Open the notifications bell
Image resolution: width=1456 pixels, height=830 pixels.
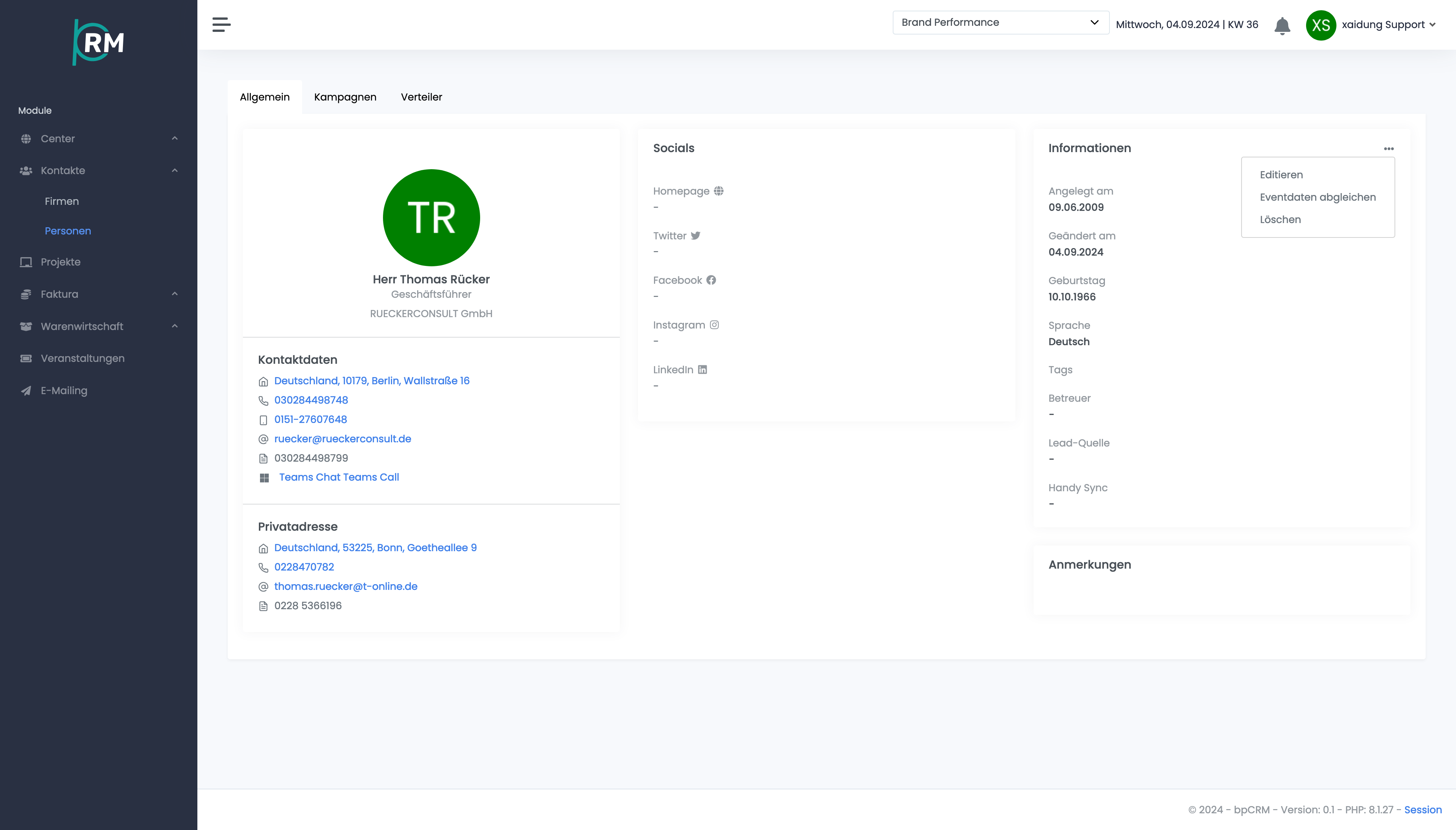1282,26
